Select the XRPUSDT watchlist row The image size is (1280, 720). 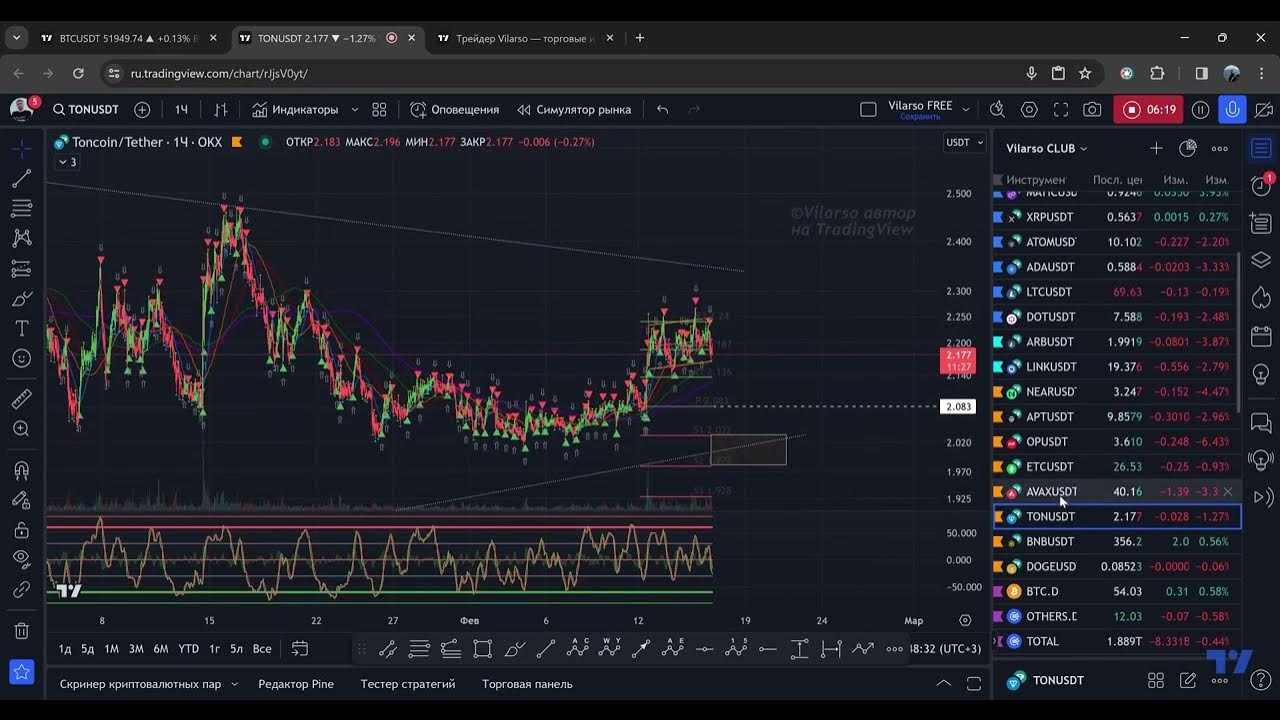tap(1116, 217)
